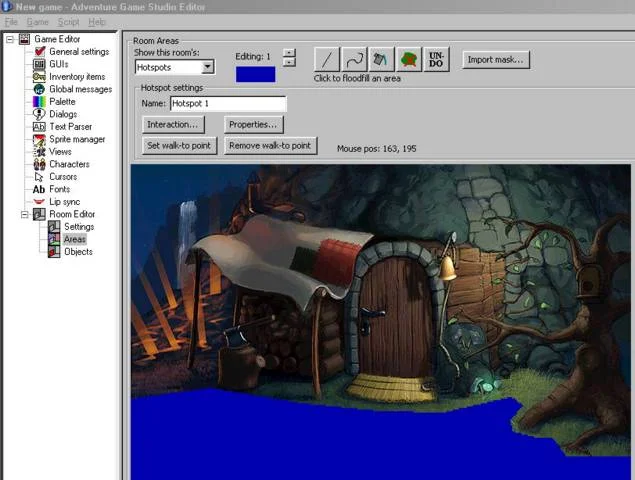Click the Global messages globe icon

(39, 89)
